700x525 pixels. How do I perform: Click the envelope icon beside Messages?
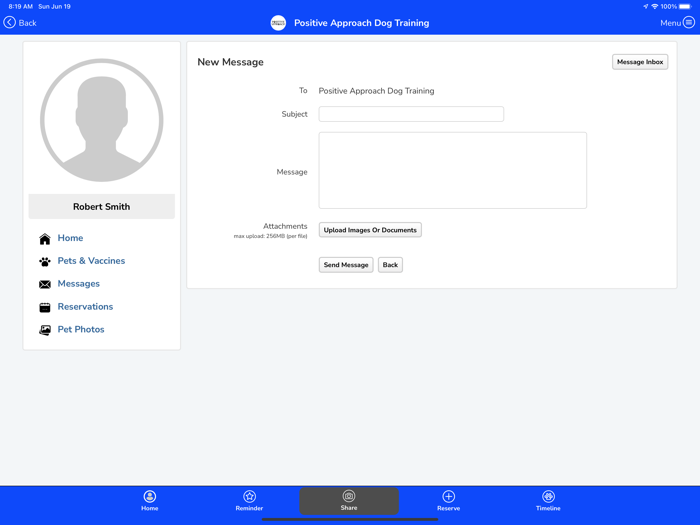point(45,284)
